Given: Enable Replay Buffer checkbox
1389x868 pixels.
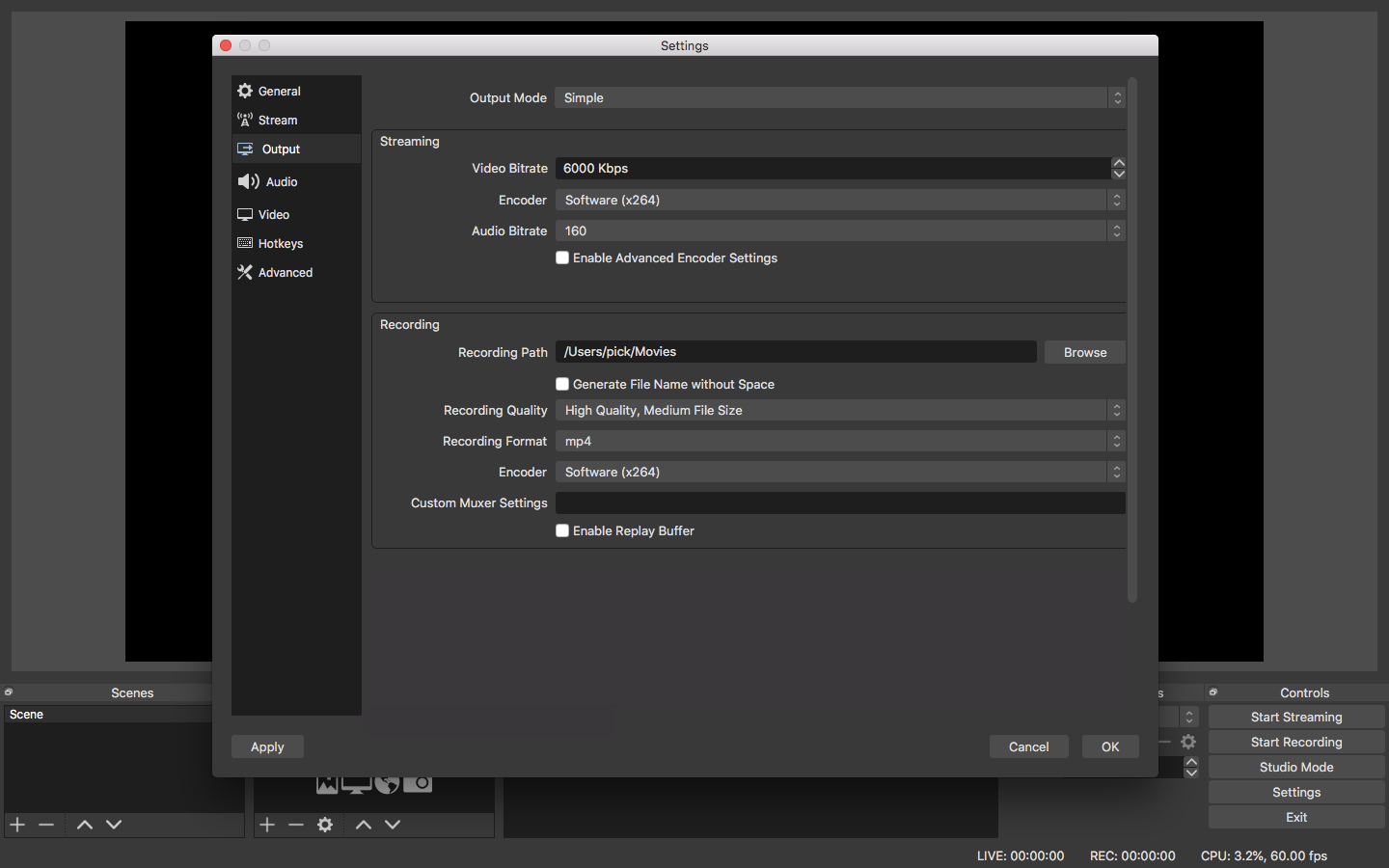Looking at the screenshot, I should pos(562,530).
